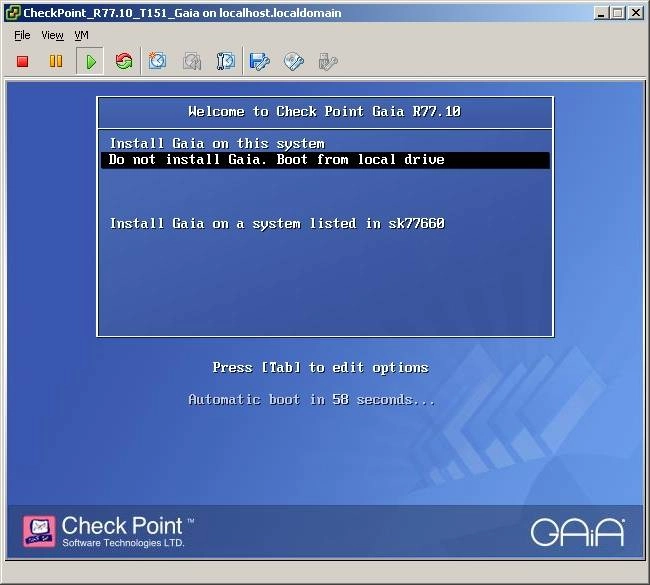Click the CD/DVD drive connect icon
This screenshot has width=650, height=585.
point(293,62)
